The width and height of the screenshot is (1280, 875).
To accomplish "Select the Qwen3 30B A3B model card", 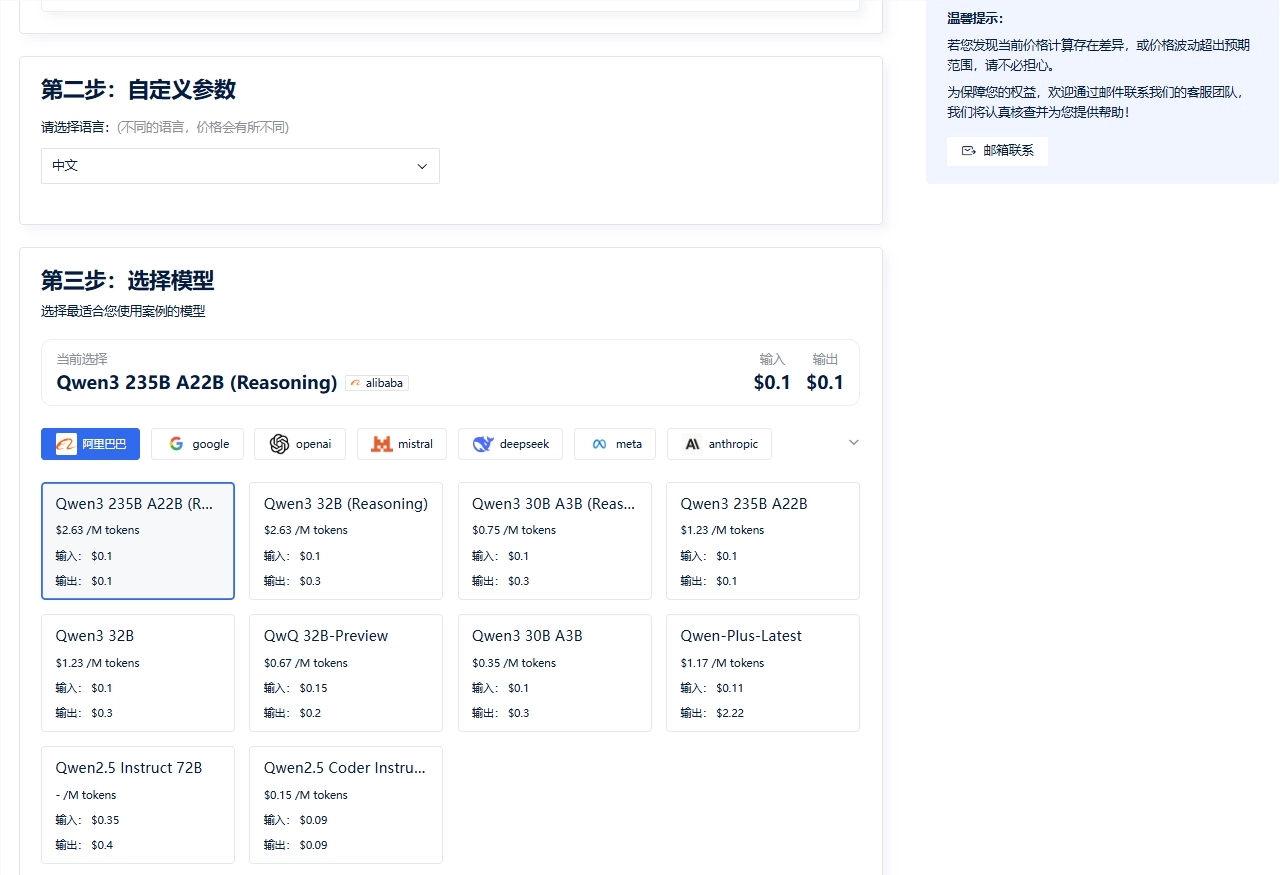I will click(555, 673).
